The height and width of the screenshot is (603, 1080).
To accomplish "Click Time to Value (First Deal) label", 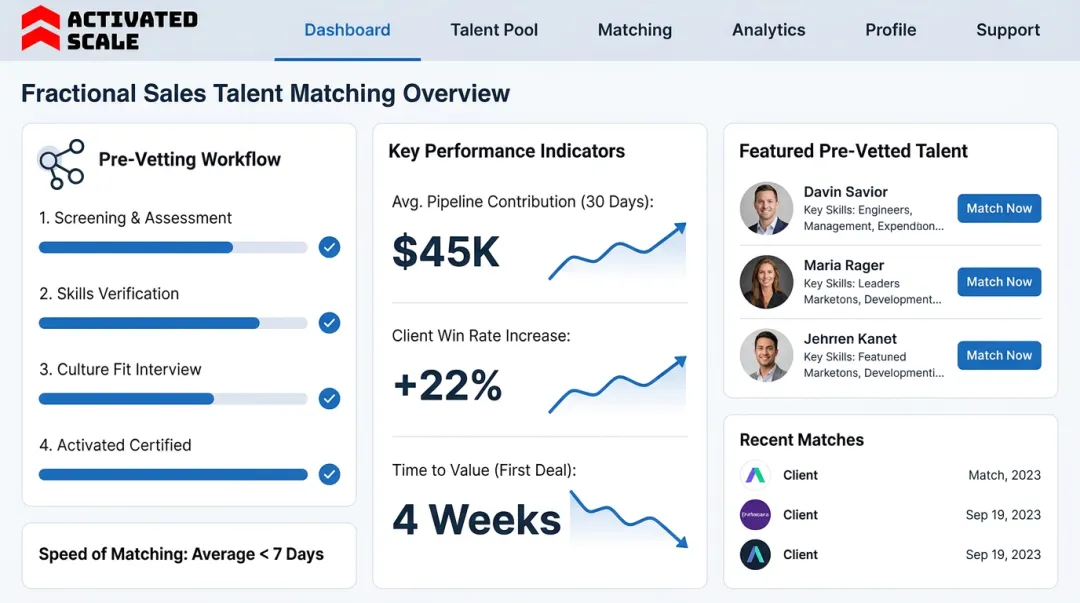I will pyautogui.click(x=484, y=470).
